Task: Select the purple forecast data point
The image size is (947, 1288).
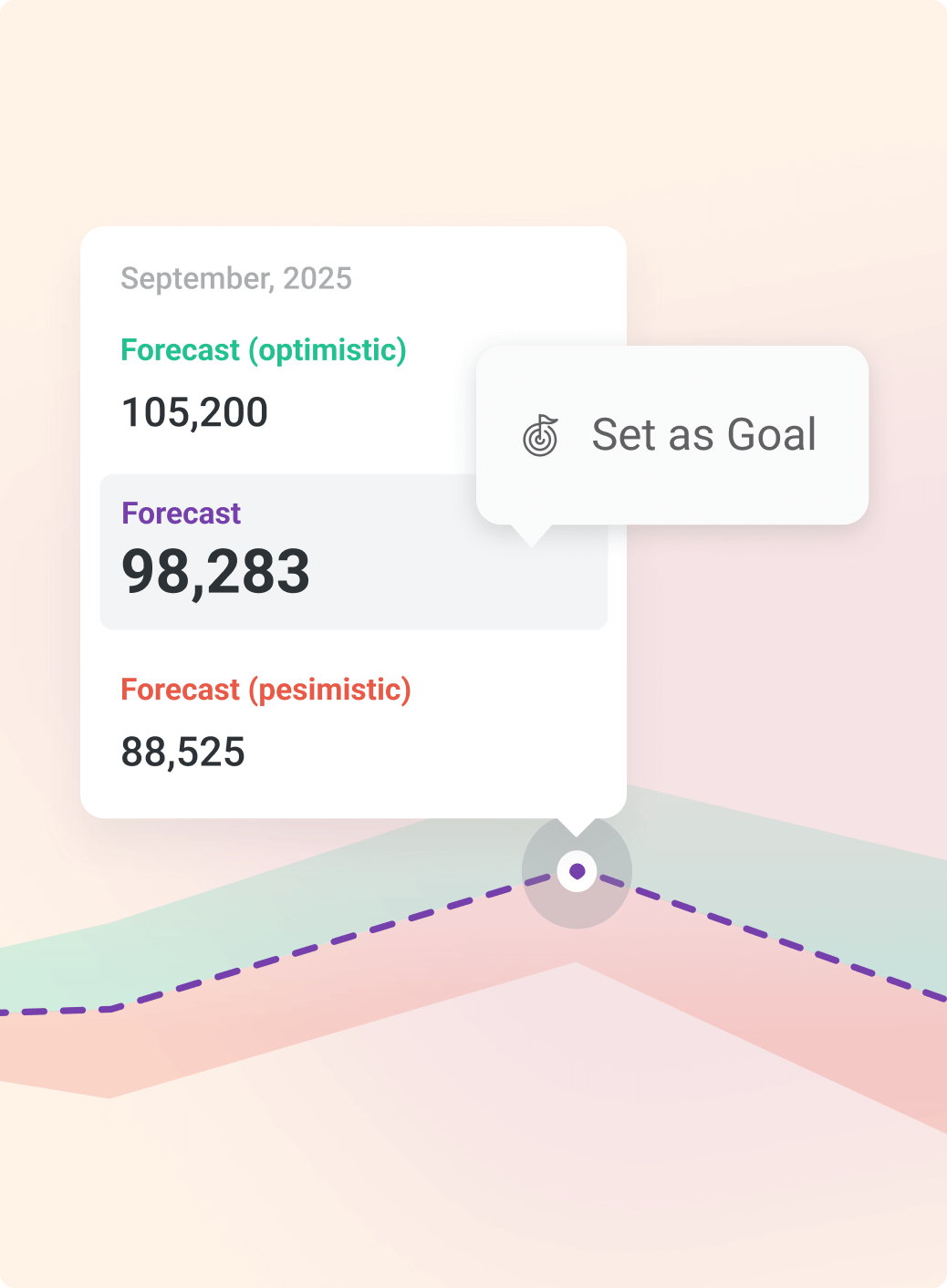Action: click(x=577, y=871)
